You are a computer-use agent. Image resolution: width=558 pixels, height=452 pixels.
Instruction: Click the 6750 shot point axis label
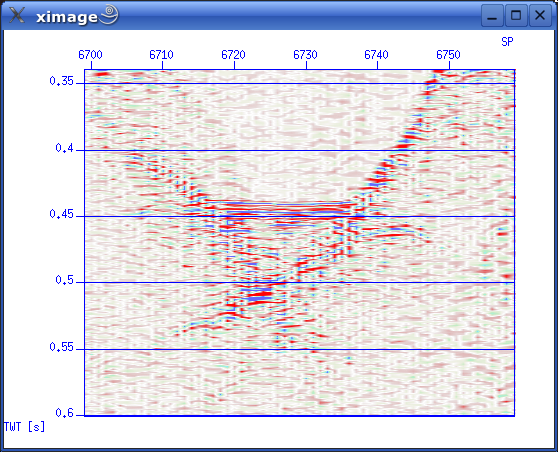448,55
